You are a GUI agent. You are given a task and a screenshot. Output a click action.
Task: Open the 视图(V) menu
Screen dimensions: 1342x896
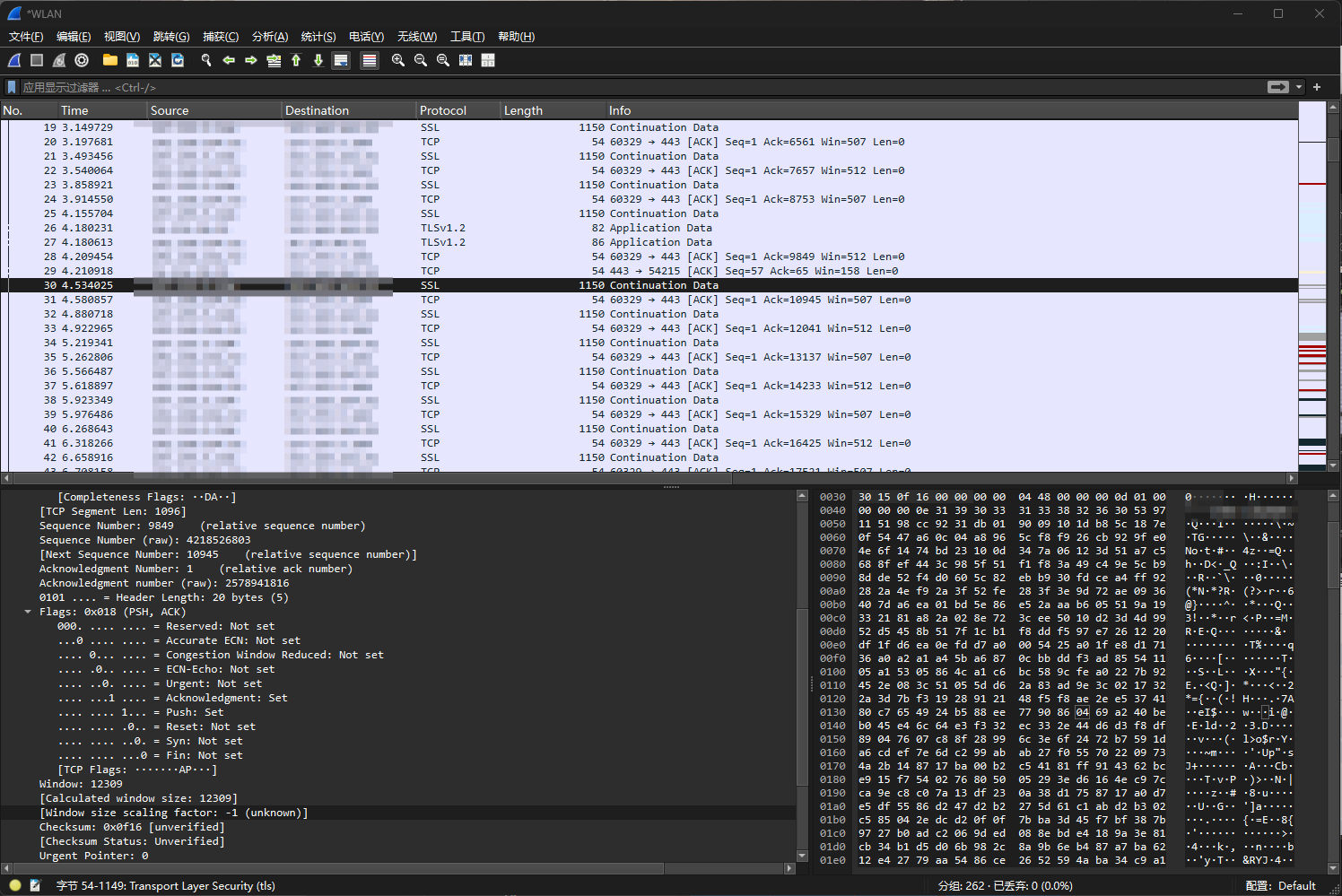(122, 37)
